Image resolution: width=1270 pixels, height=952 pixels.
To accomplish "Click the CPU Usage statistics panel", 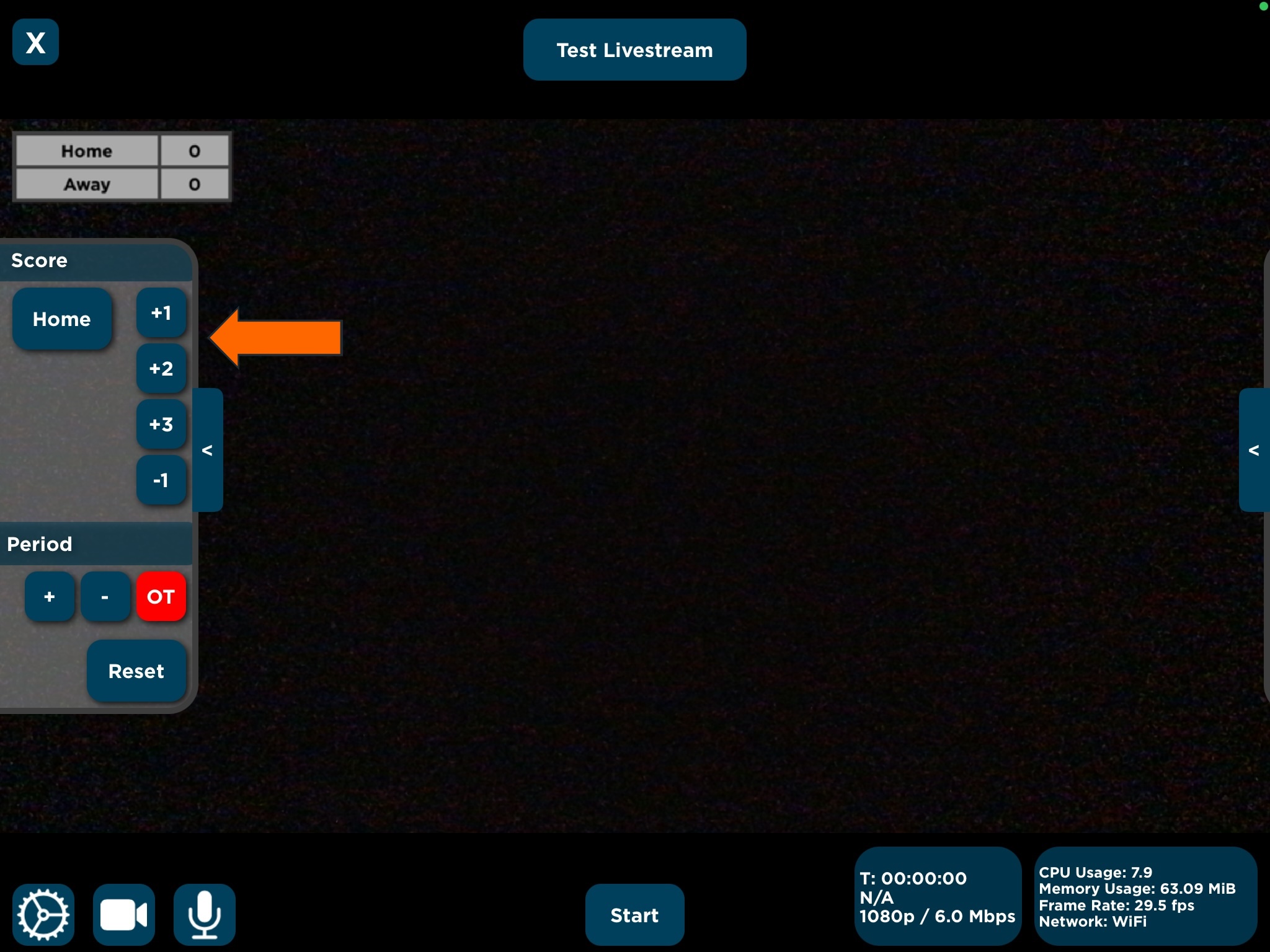I will click(x=1147, y=896).
